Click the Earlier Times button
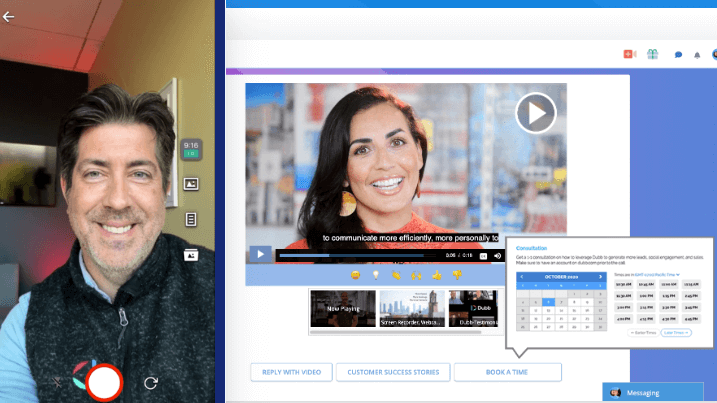Screen dimensions: 717x403 coord(643,333)
